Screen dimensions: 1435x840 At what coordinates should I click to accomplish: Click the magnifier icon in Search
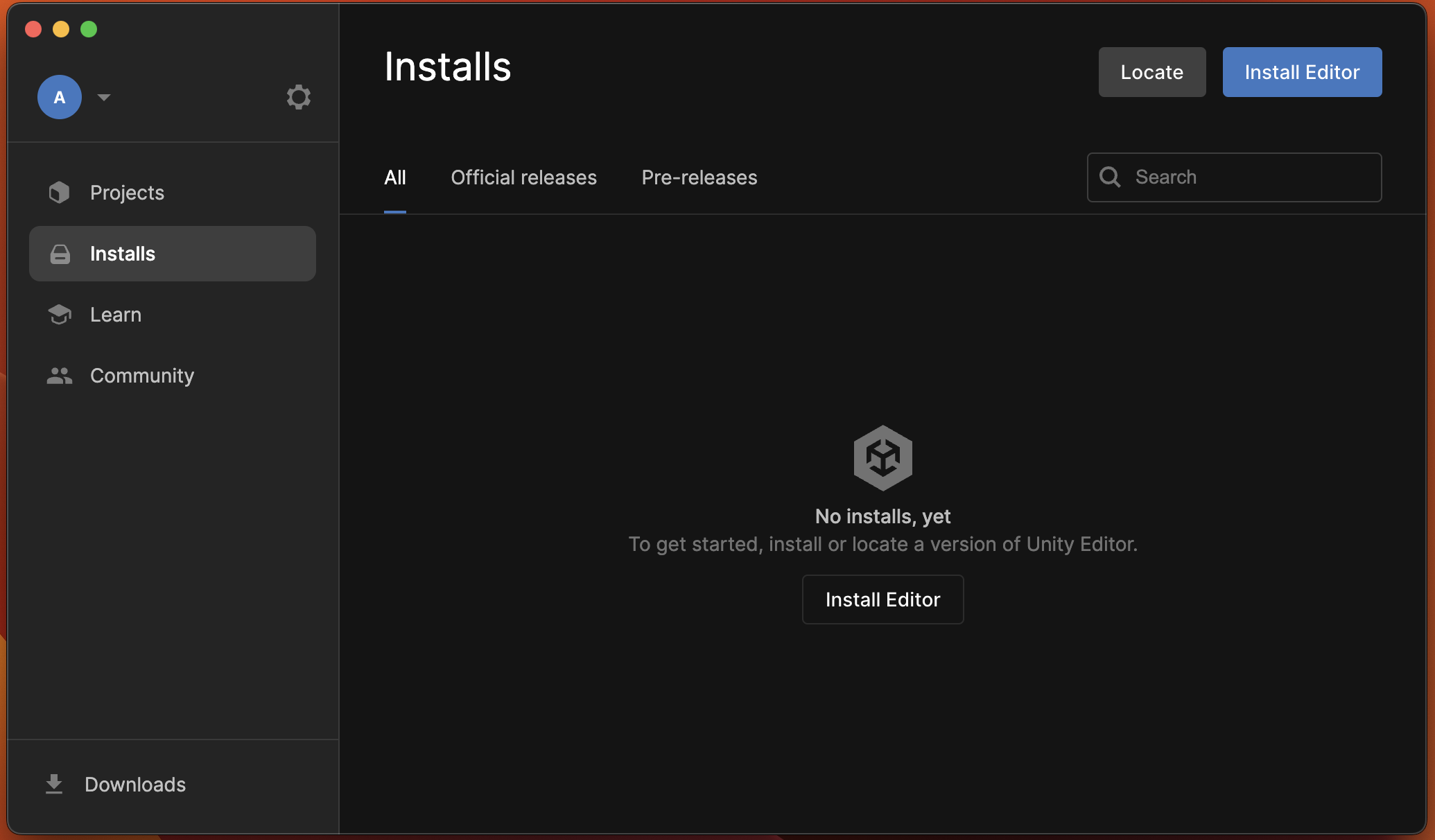pos(1110,177)
